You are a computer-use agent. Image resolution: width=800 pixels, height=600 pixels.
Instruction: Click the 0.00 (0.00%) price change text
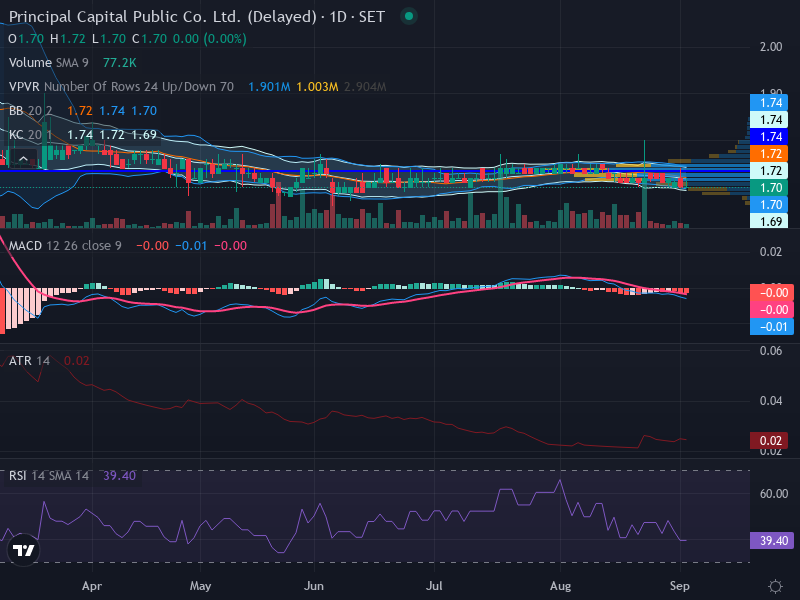tap(210, 39)
